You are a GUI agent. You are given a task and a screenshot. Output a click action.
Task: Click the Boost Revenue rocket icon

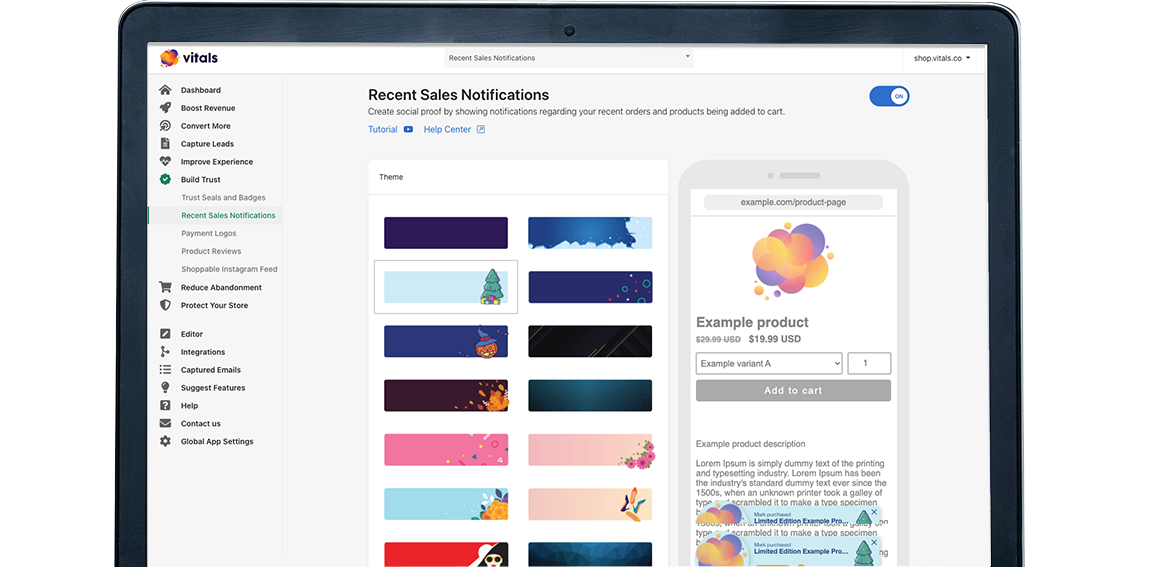(165, 108)
